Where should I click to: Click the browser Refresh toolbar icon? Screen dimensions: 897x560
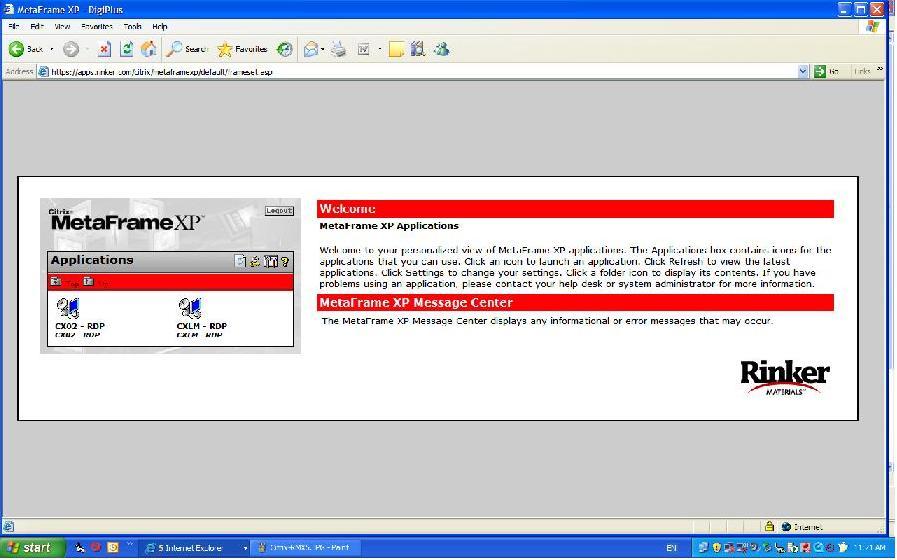coord(127,48)
